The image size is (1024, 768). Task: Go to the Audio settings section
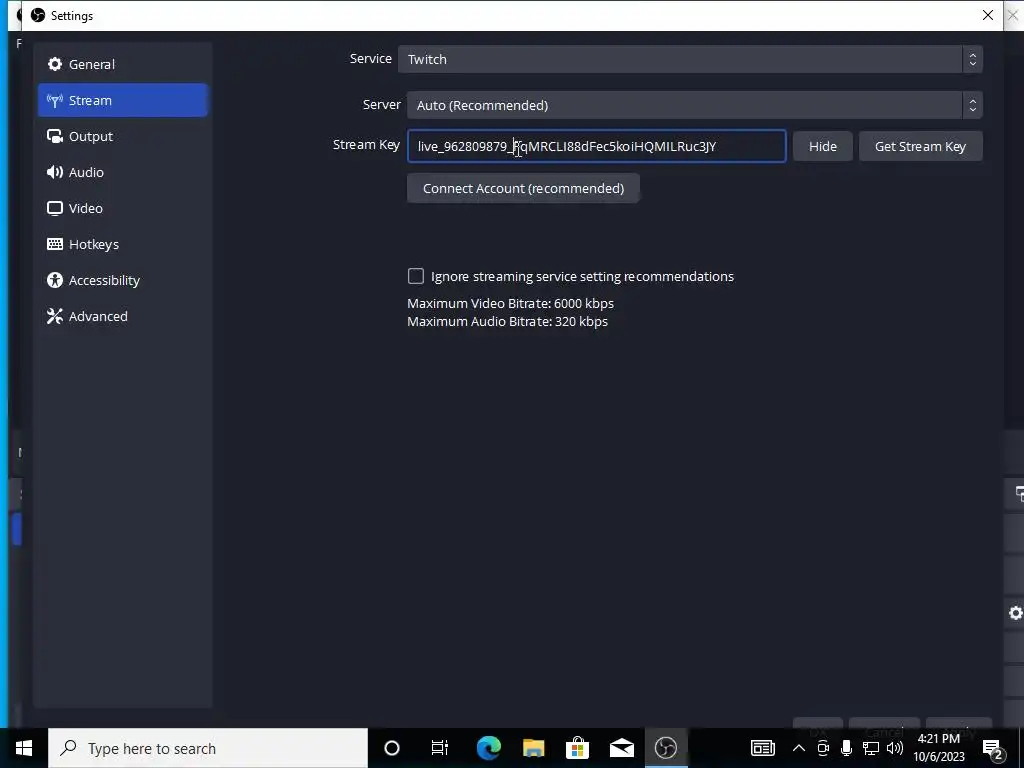123,172
